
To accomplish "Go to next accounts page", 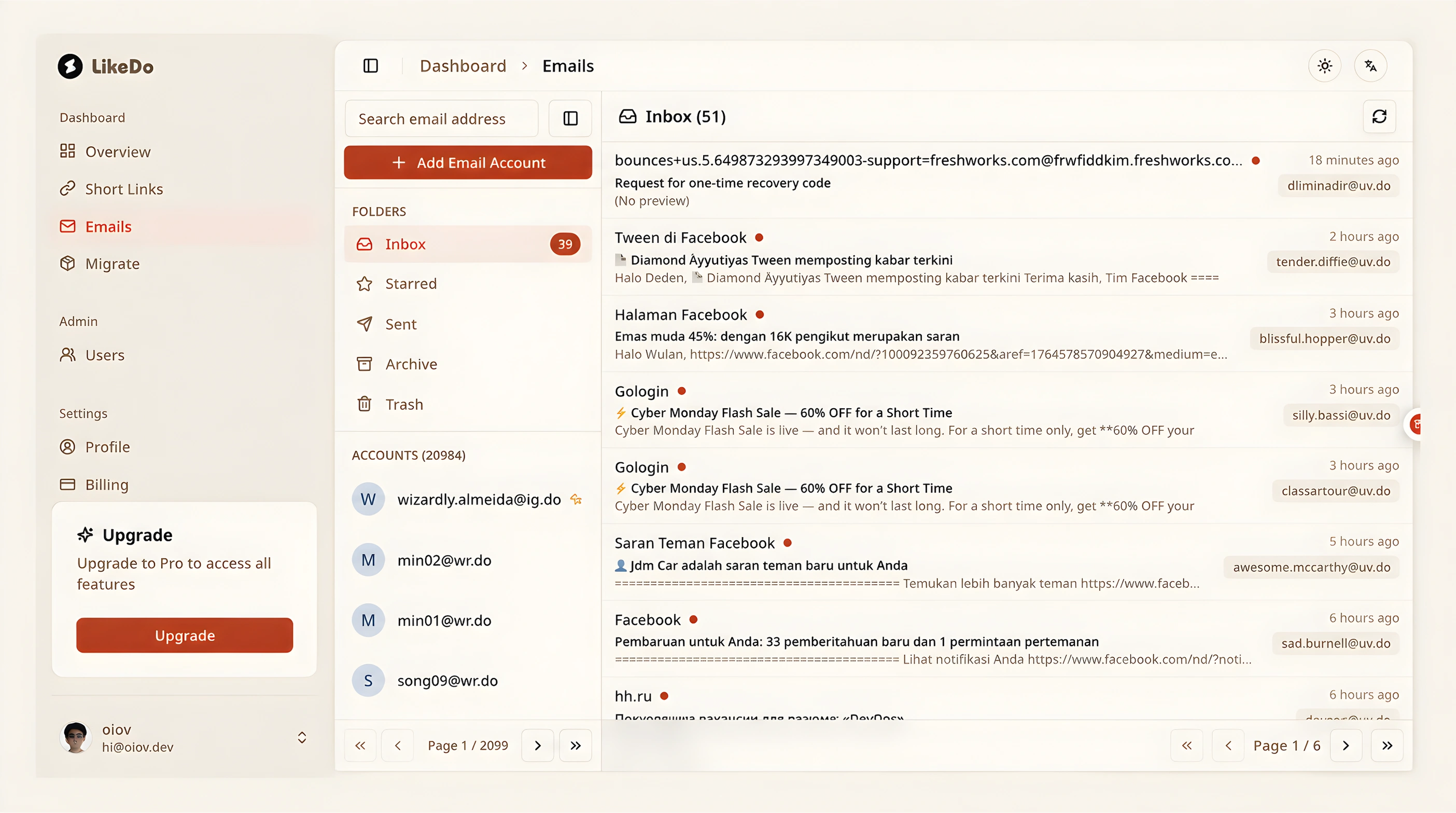I will click(538, 745).
